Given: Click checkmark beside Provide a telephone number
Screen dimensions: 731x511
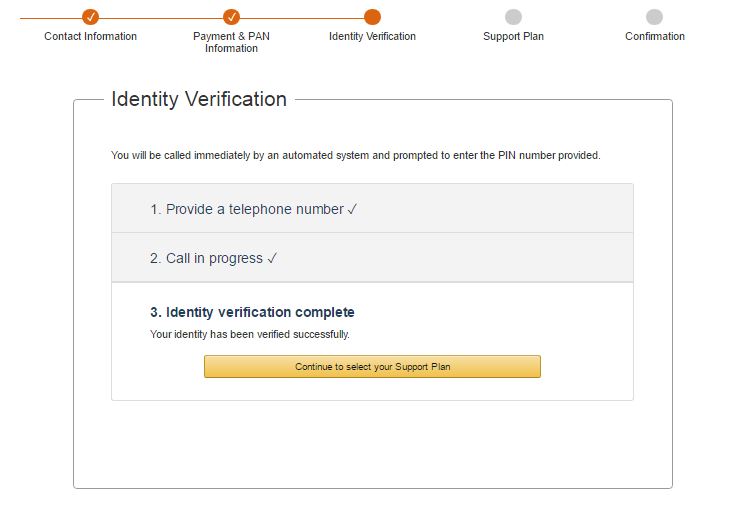Looking at the screenshot, I should click(x=352, y=209).
